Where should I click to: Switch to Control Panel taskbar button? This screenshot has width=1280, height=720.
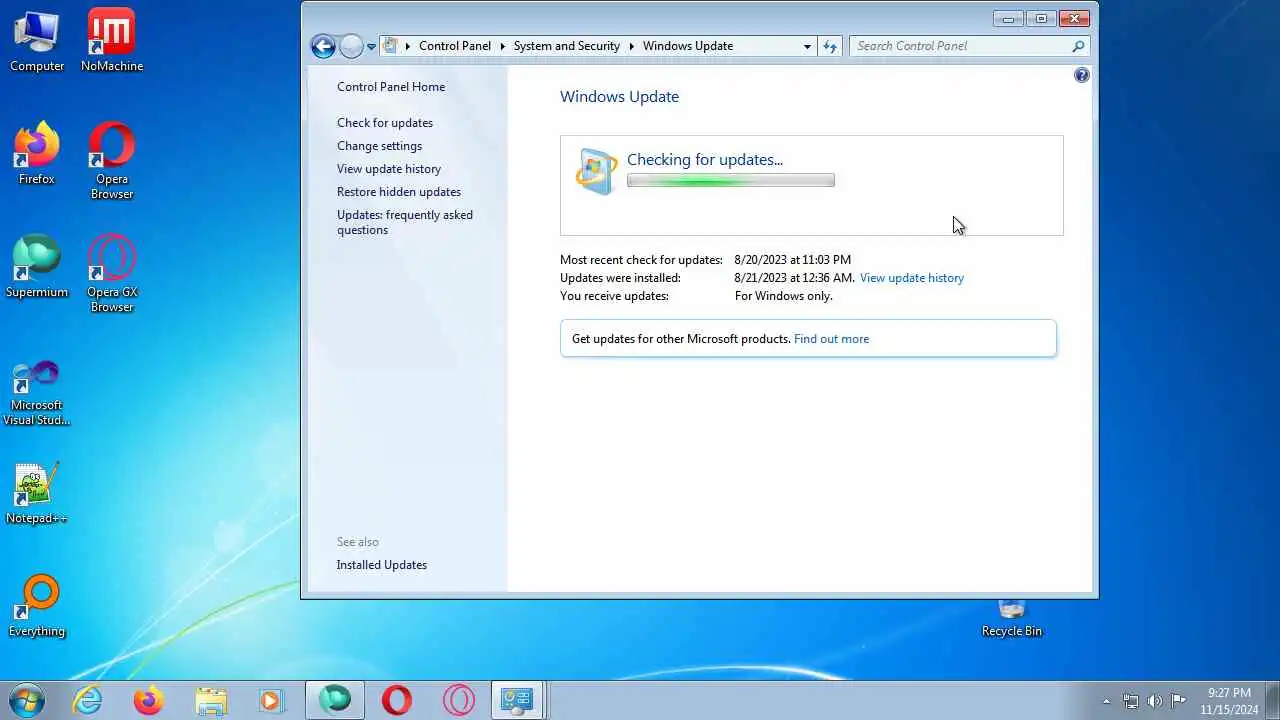click(517, 700)
